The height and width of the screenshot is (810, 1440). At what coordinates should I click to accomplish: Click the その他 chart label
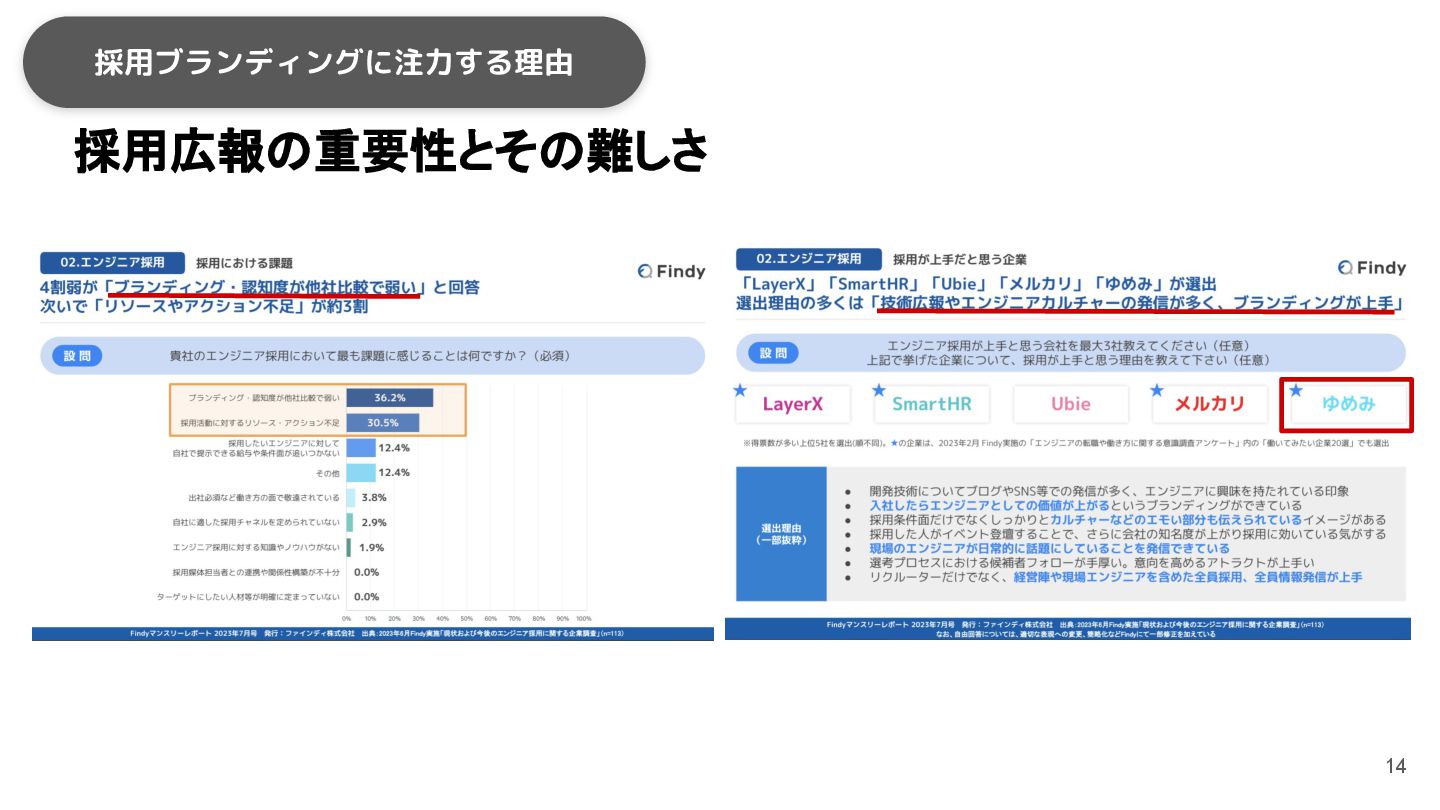tap(328, 472)
